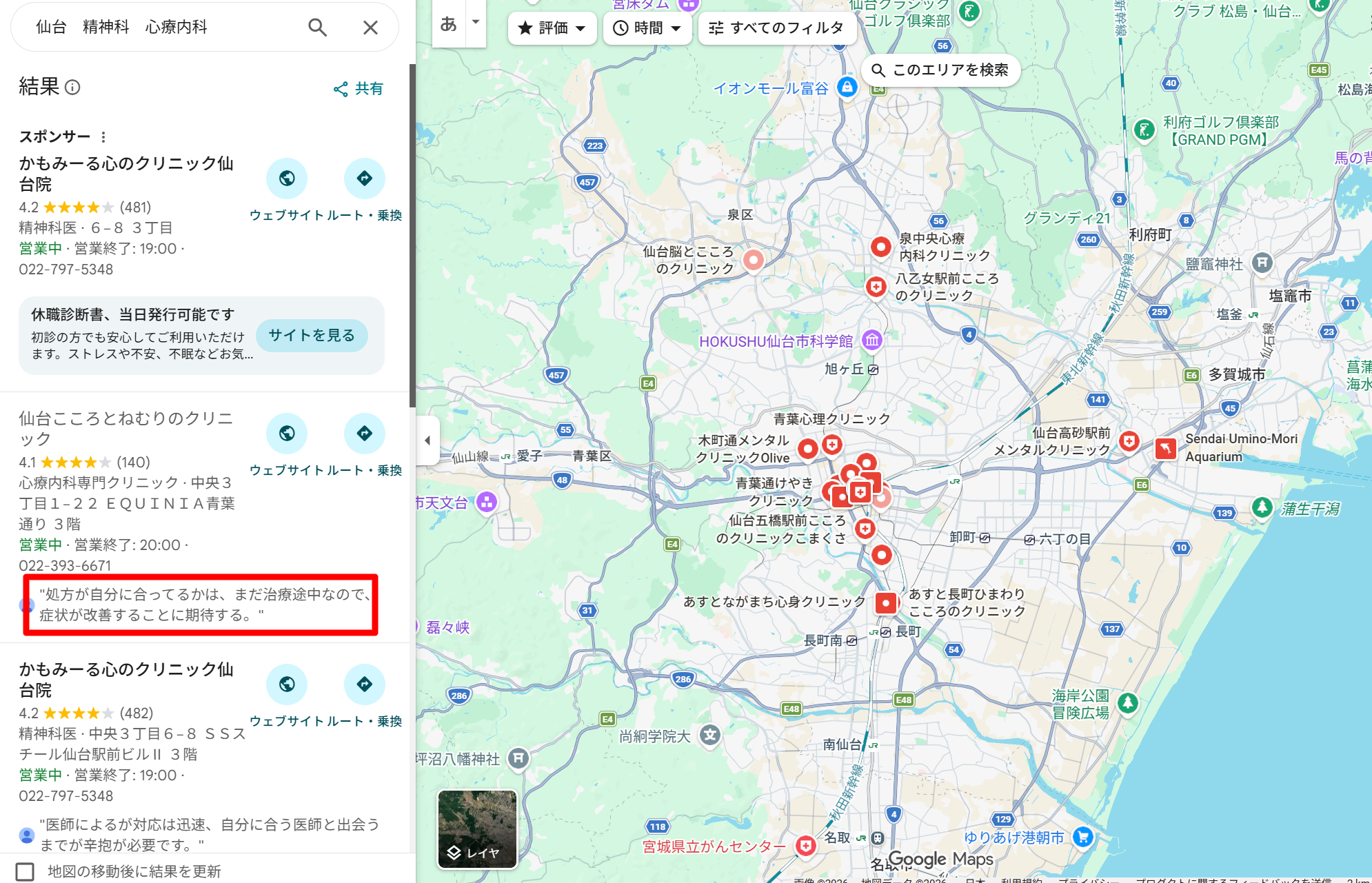Viewport: 1372px width, 883px height.
Task: Get directions to かもみーる心のクリニック仙台院
Action: (x=365, y=179)
